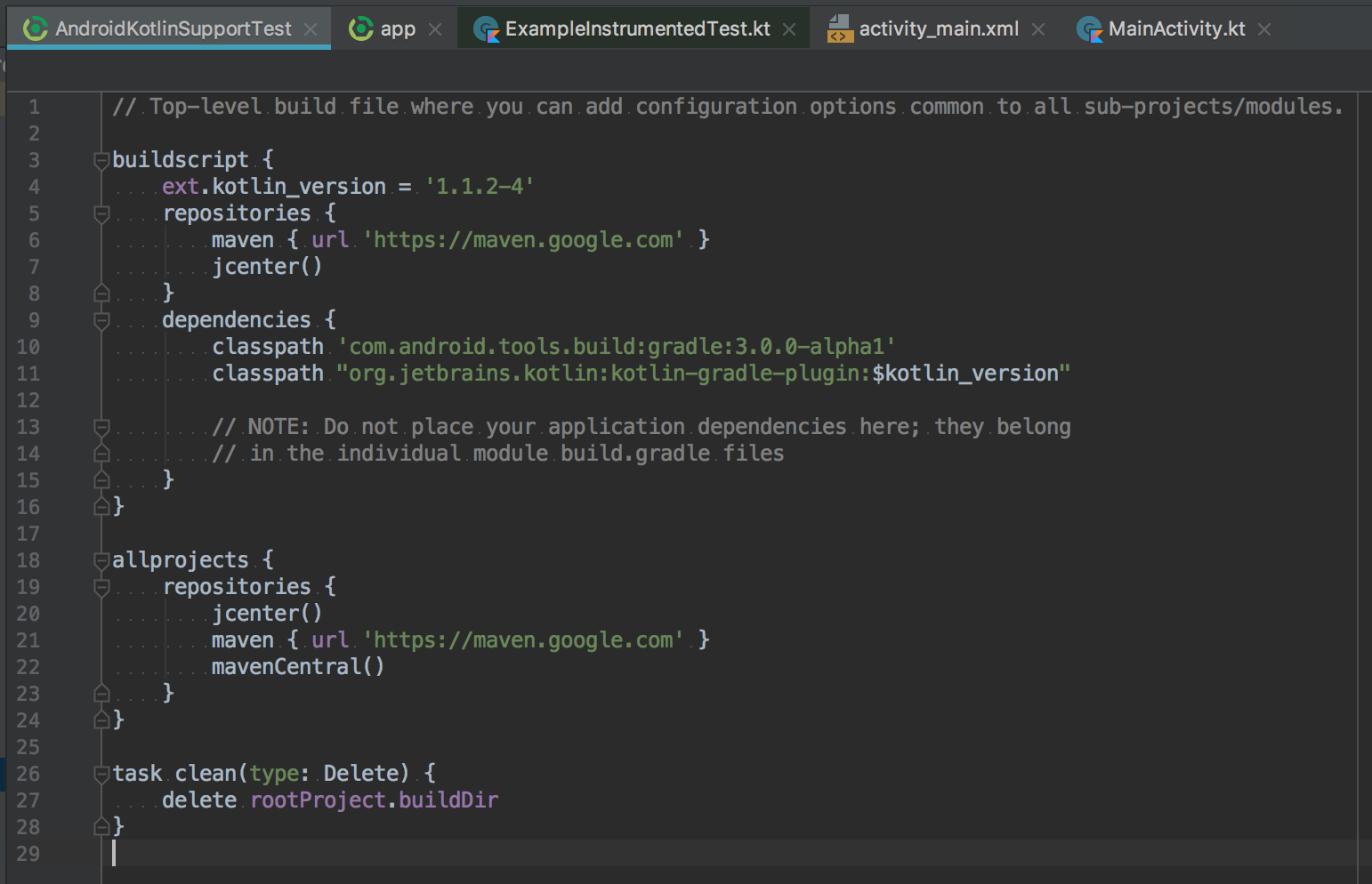1372x884 pixels.
Task: Close the AndroidKotlinSupportTest tab
Action: (311, 29)
